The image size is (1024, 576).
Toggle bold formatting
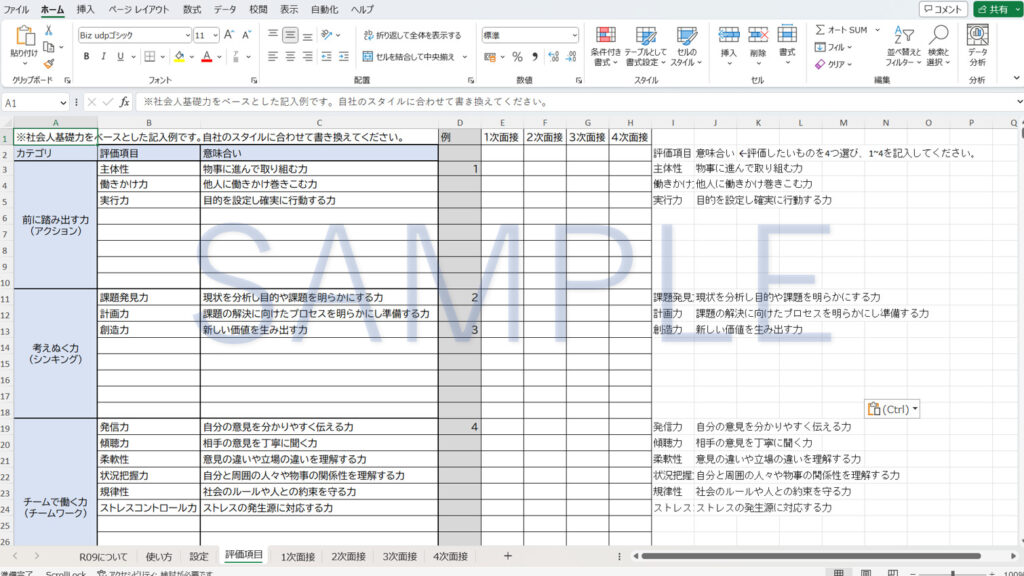tap(86, 57)
